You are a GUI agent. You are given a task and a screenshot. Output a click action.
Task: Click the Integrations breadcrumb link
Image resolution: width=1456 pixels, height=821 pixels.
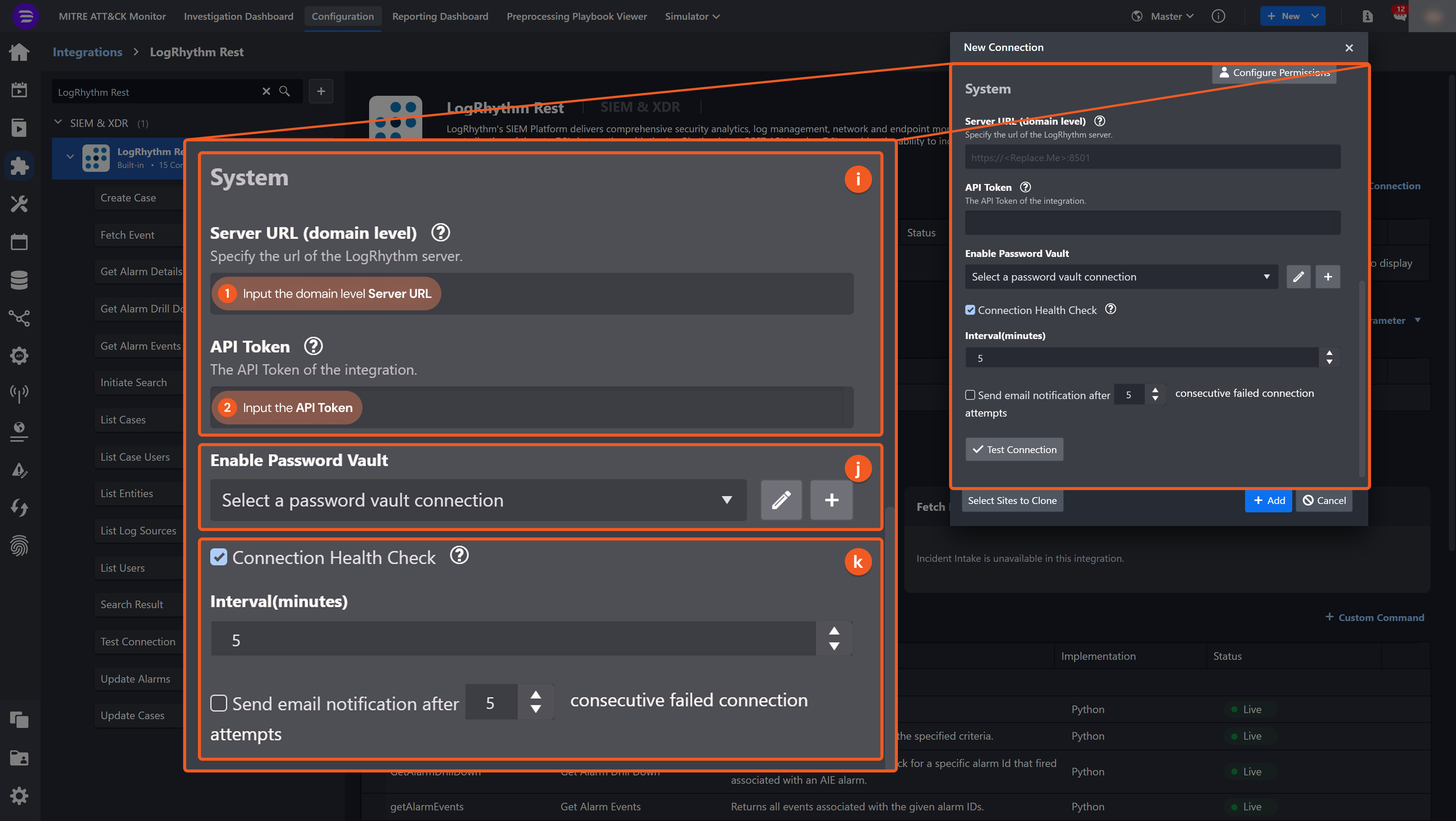point(87,52)
